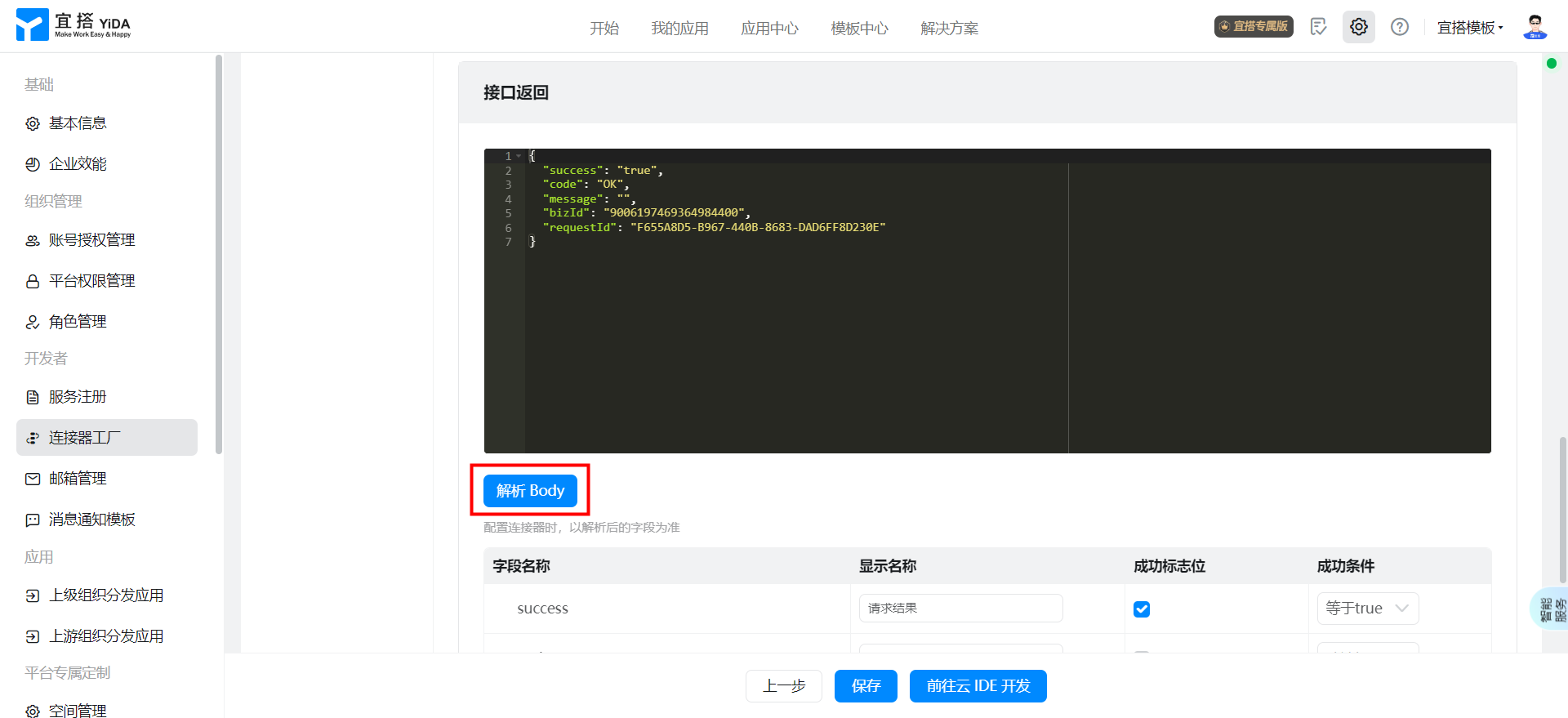
Task: Click the 请求结果 display name field
Action: point(960,609)
